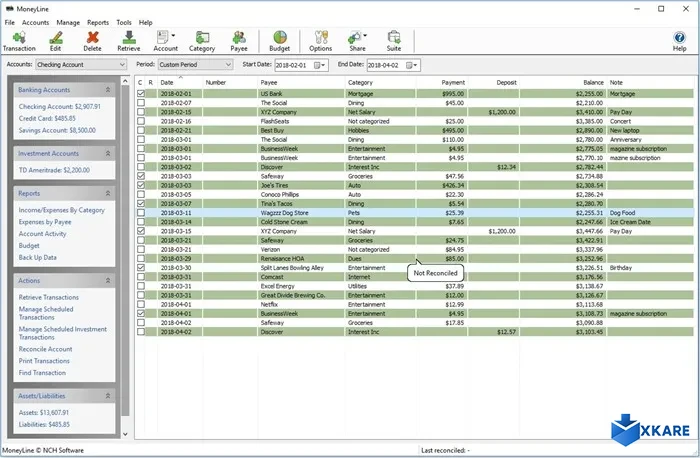The height and width of the screenshot is (458, 700).
Task: Sort by the Balance column header
Action: [x=562, y=83]
